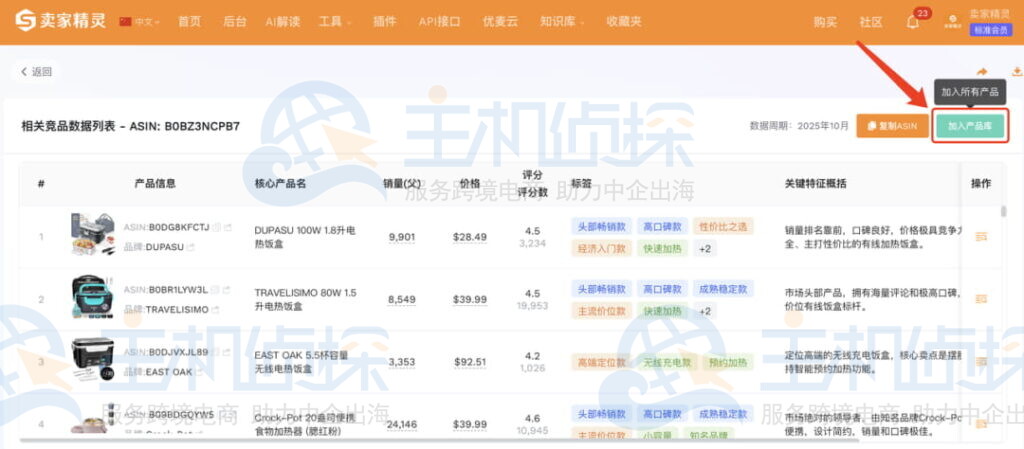Image resolution: width=1024 pixels, height=449 pixels.
Task: Open the user avatar icon in header
Action: pyautogui.click(x=952, y=22)
